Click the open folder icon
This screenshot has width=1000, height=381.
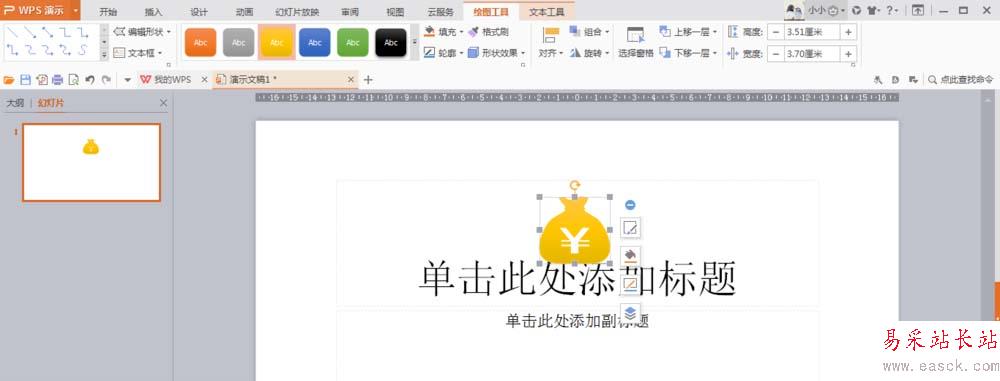9,80
